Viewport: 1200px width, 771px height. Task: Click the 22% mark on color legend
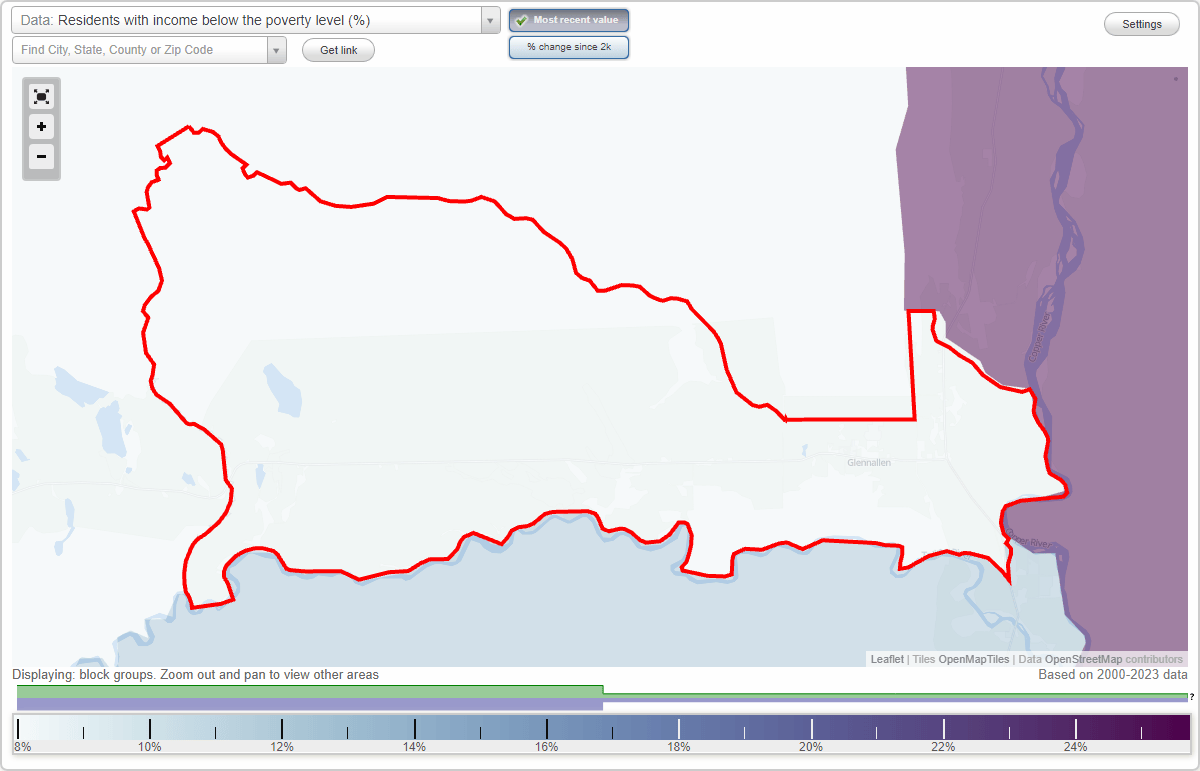point(943,746)
